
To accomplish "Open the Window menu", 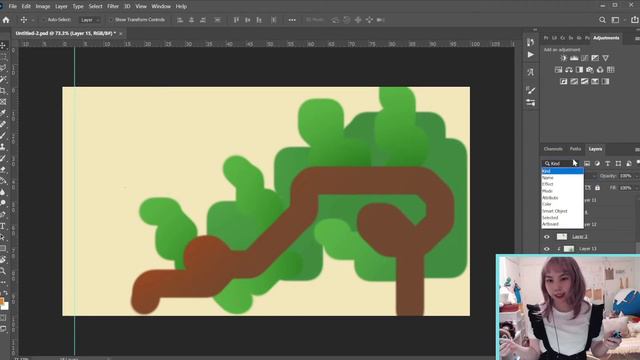I will [161, 6].
